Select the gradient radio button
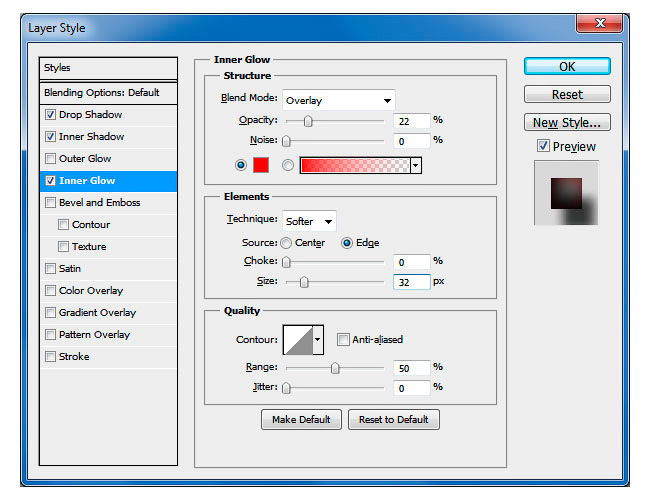 [288, 165]
